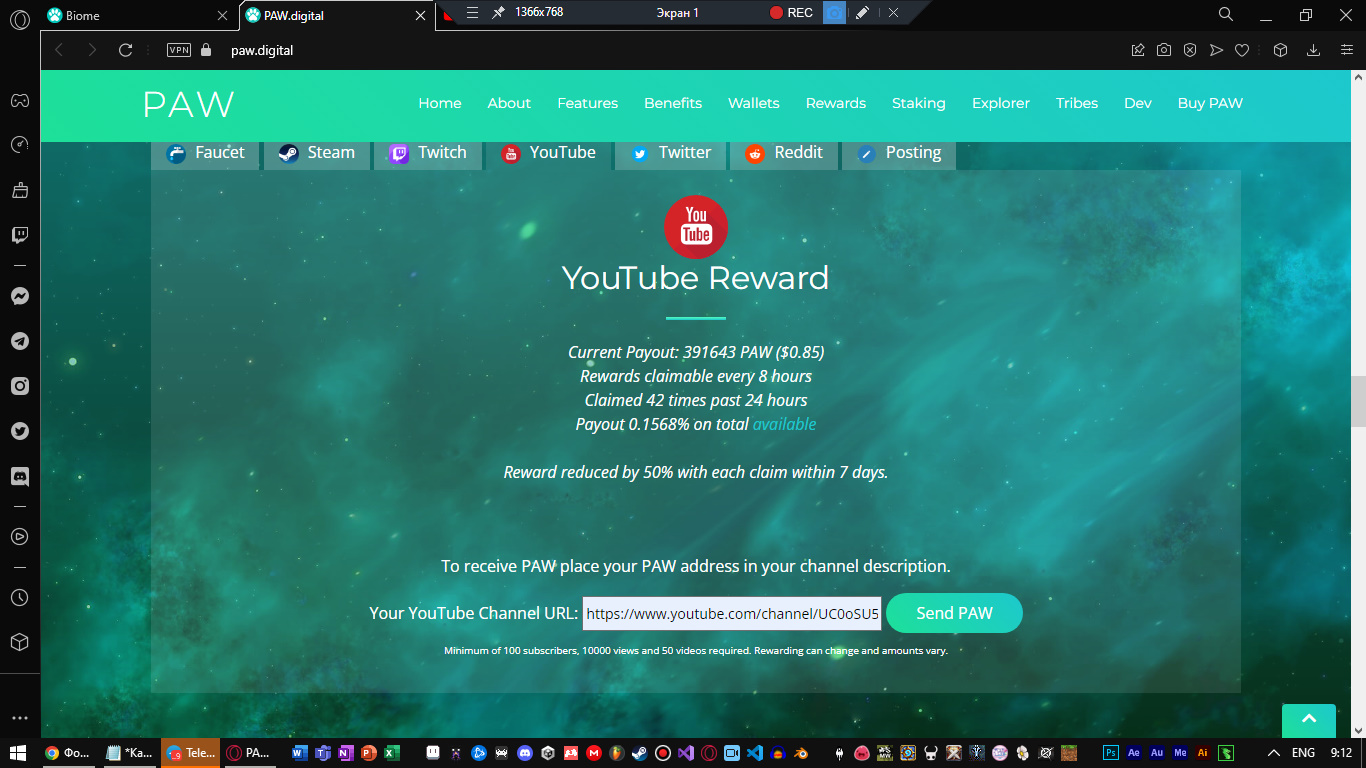Open the History clock icon in sidebar

[x=20, y=597]
